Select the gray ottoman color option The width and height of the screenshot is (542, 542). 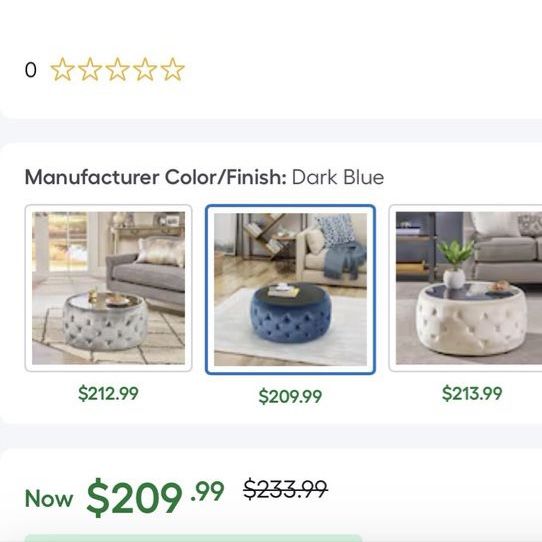(109, 288)
